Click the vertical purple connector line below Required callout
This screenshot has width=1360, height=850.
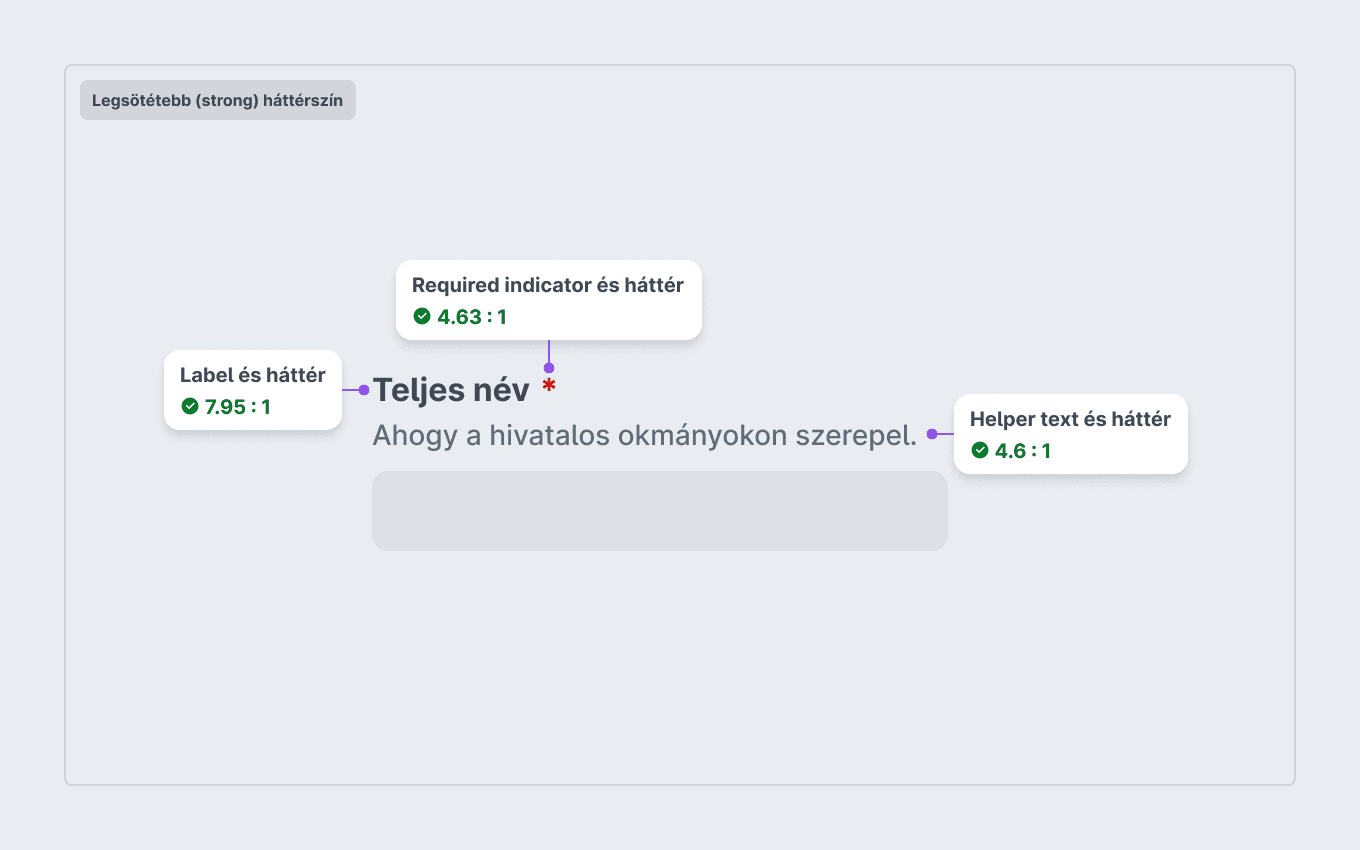pos(549,351)
